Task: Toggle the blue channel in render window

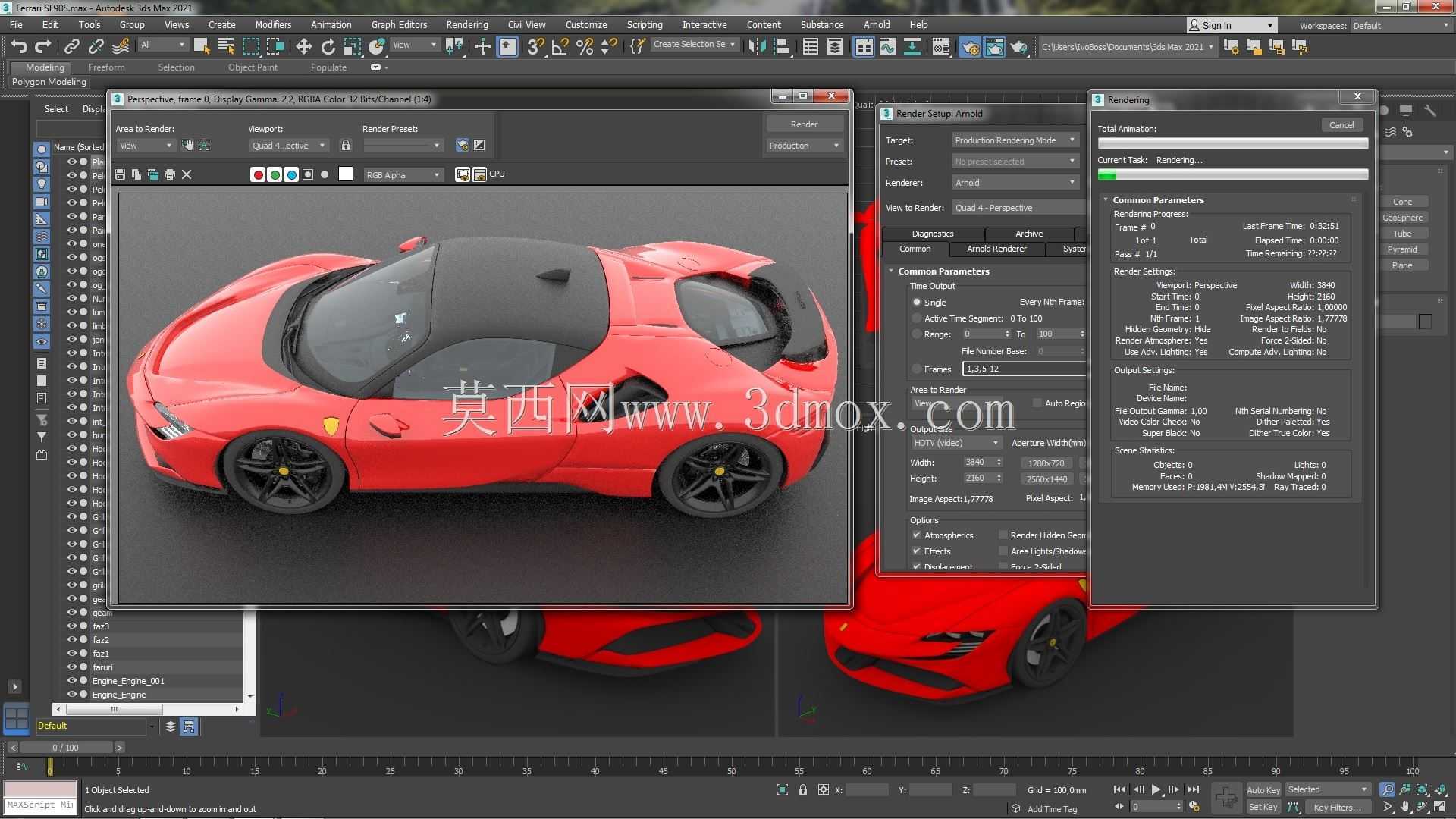Action: point(291,174)
